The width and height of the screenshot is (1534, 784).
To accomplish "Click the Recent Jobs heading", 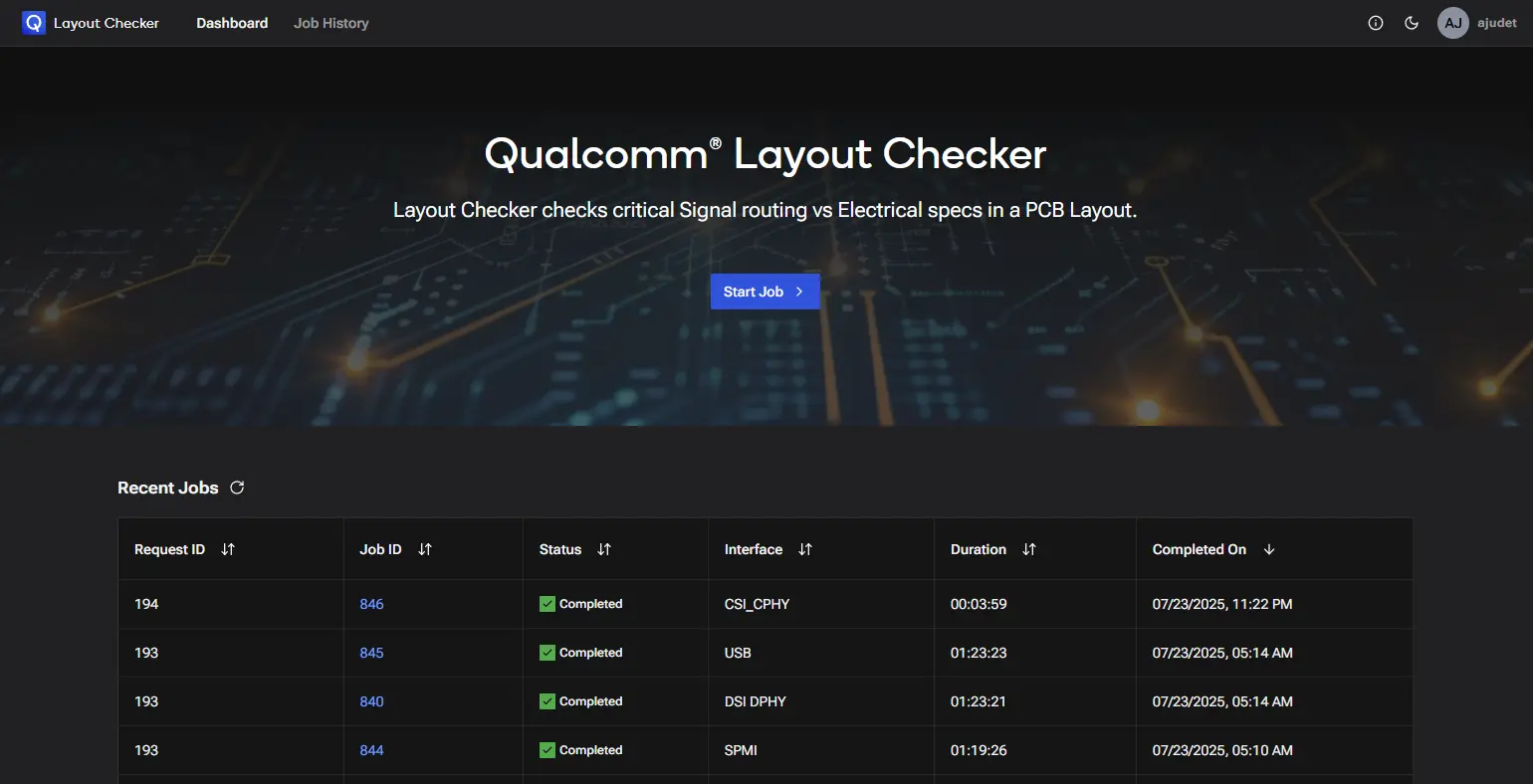I will (168, 488).
